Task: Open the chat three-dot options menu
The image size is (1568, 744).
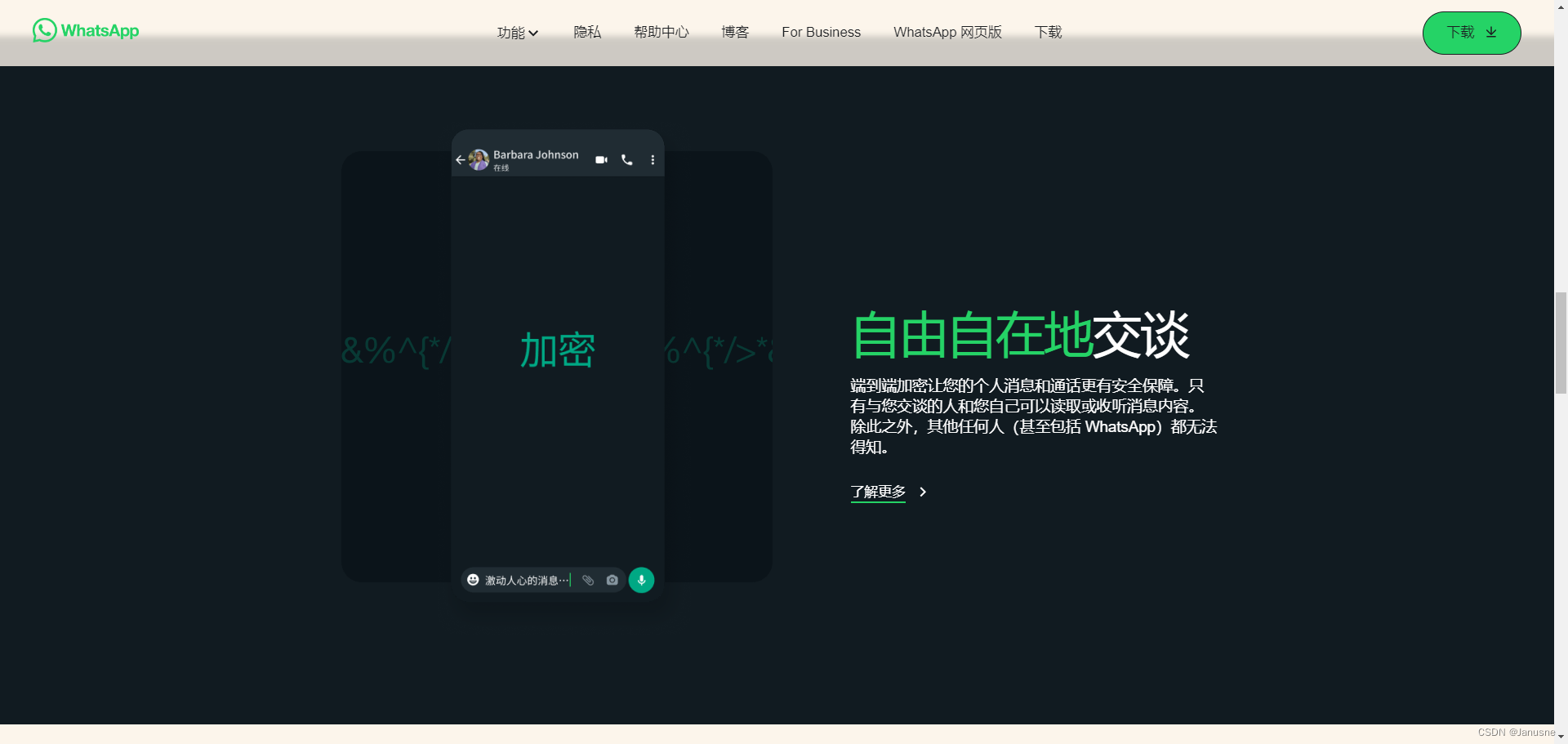Action: (x=652, y=160)
